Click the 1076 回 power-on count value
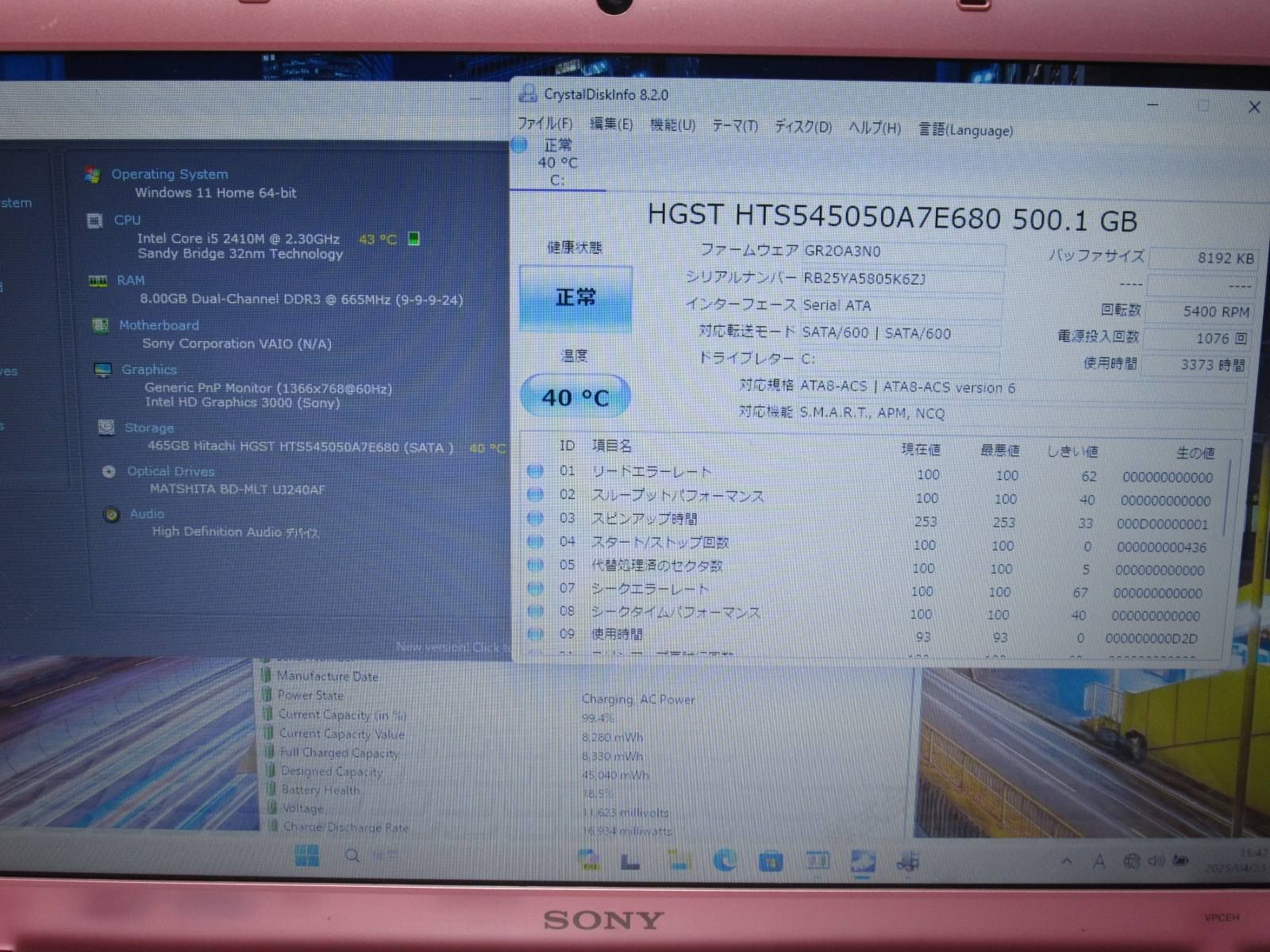The height and width of the screenshot is (952, 1270). tap(1197, 338)
